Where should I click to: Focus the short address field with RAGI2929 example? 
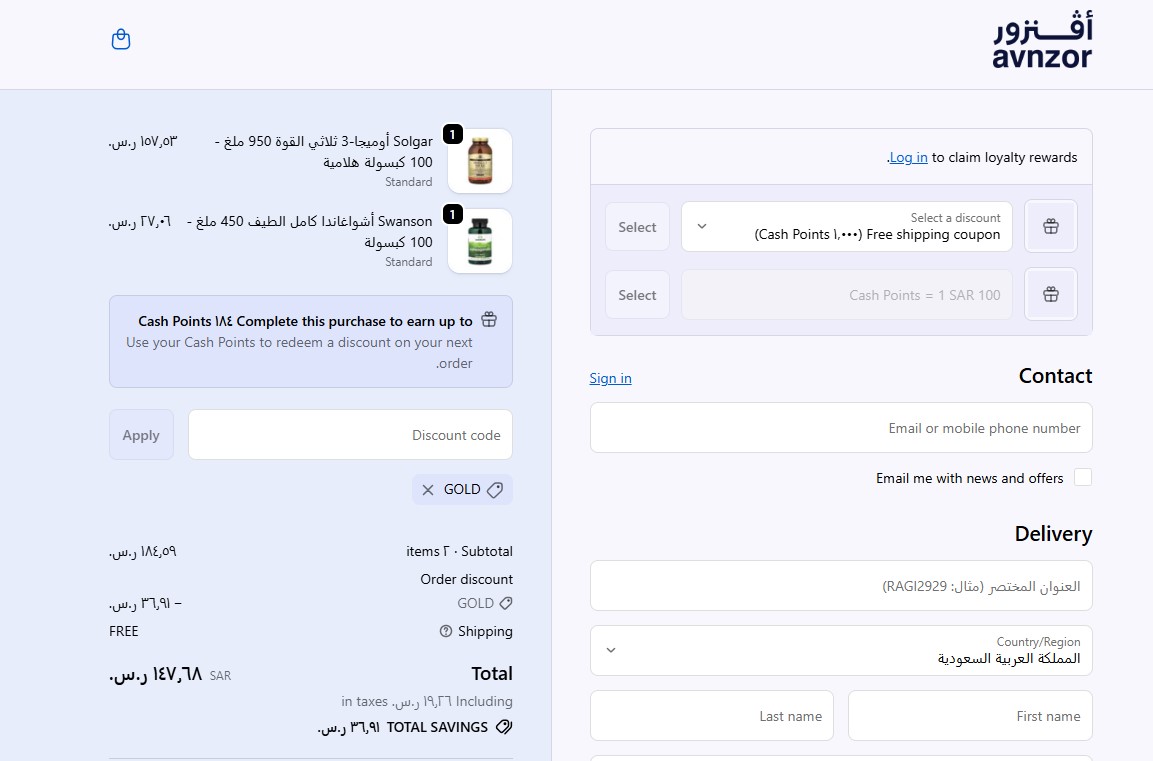point(841,586)
